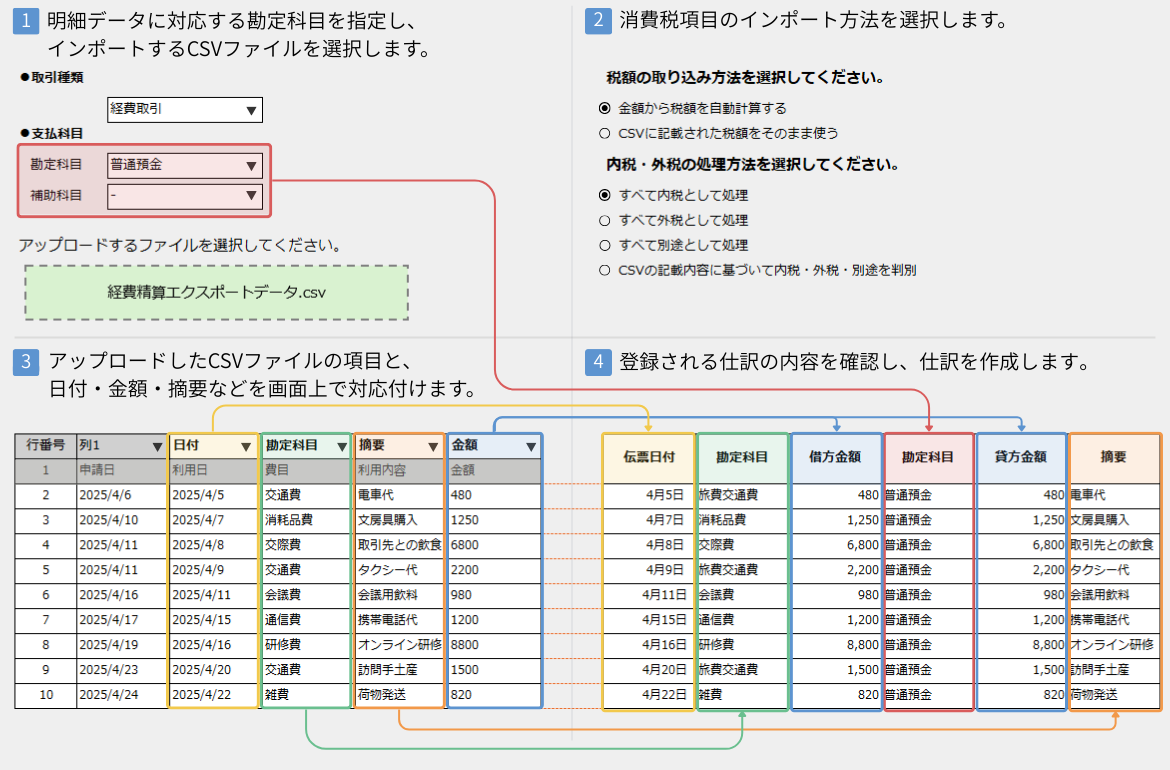This screenshot has height=770, width=1170.
Task: Click the 経費精算エクスポートデータ.csv upload area
Action: tap(216, 293)
